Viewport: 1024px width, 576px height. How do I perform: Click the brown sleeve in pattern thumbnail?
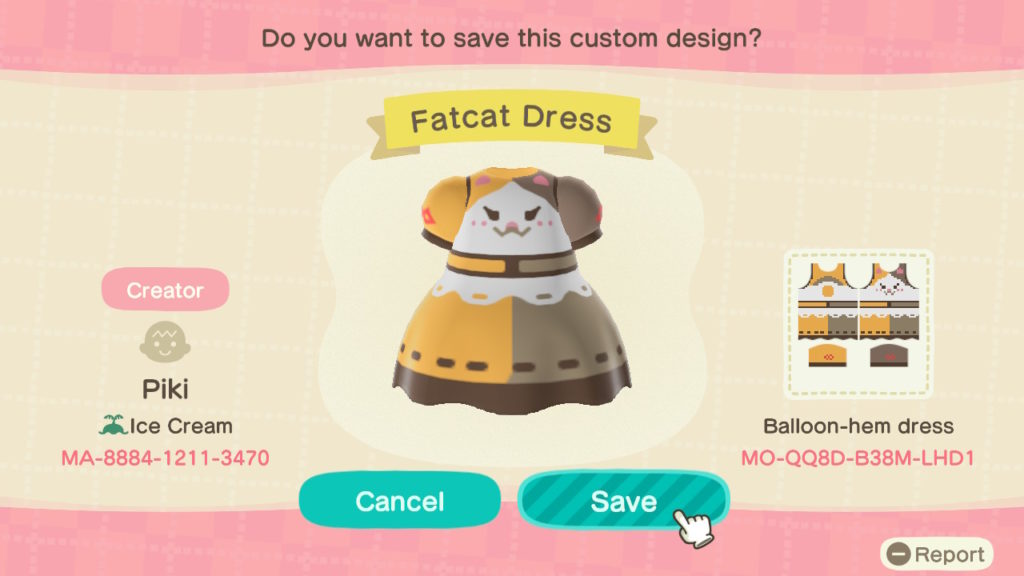[889, 355]
